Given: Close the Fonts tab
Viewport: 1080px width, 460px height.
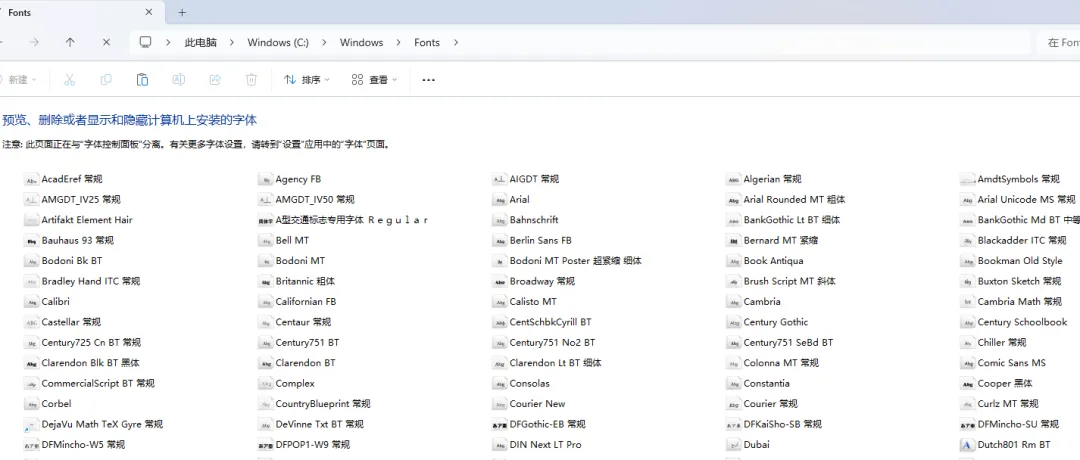Looking at the screenshot, I should pos(149,12).
